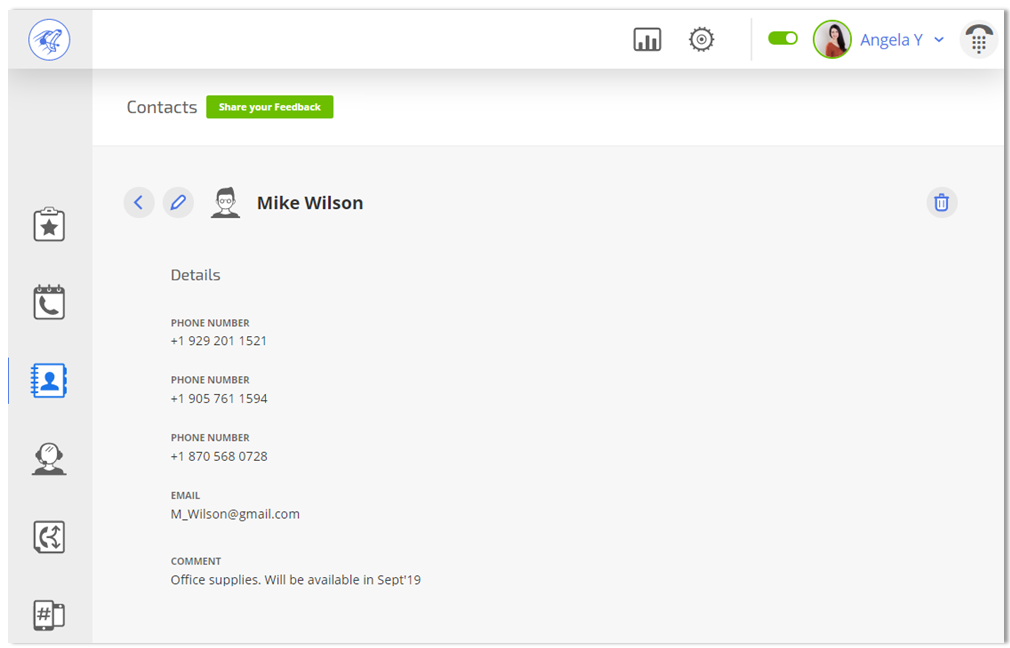Click the app logo in the corner
Viewport: 1010px width, 648px height.
pyautogui.click(x=49, y=40)
